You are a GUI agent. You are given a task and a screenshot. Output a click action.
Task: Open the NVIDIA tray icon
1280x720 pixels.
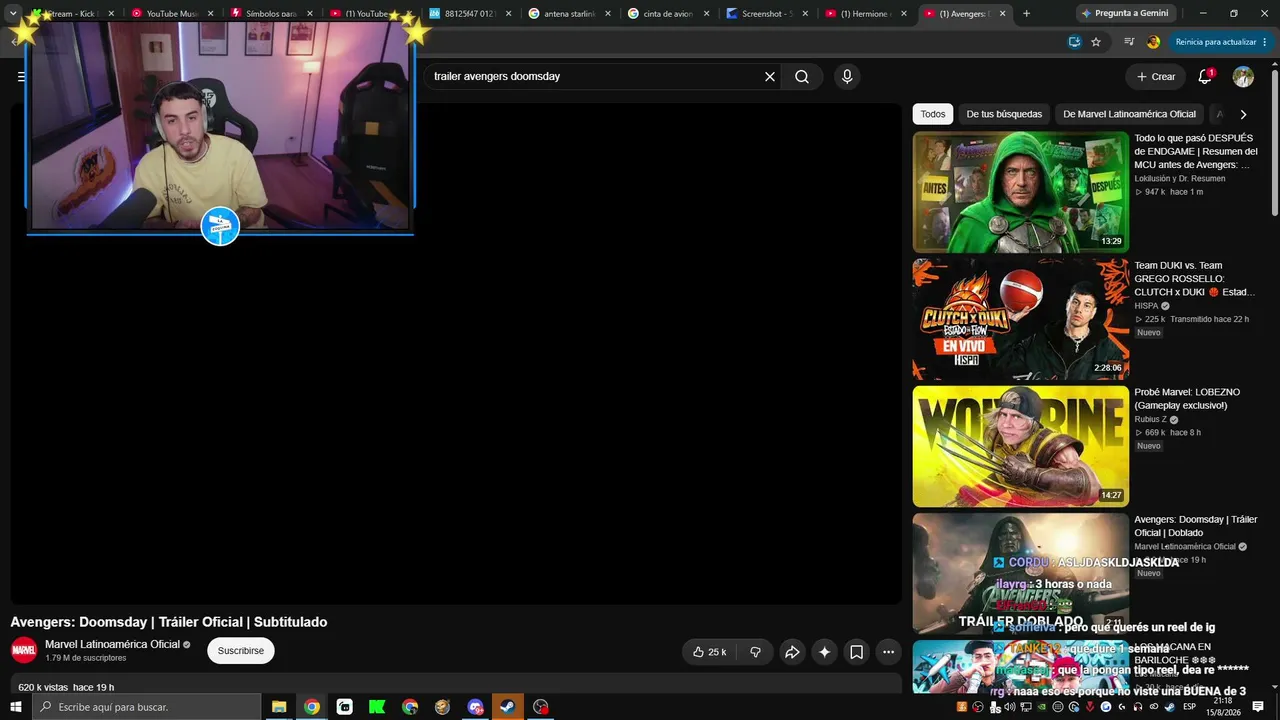tap(1042, 707)
